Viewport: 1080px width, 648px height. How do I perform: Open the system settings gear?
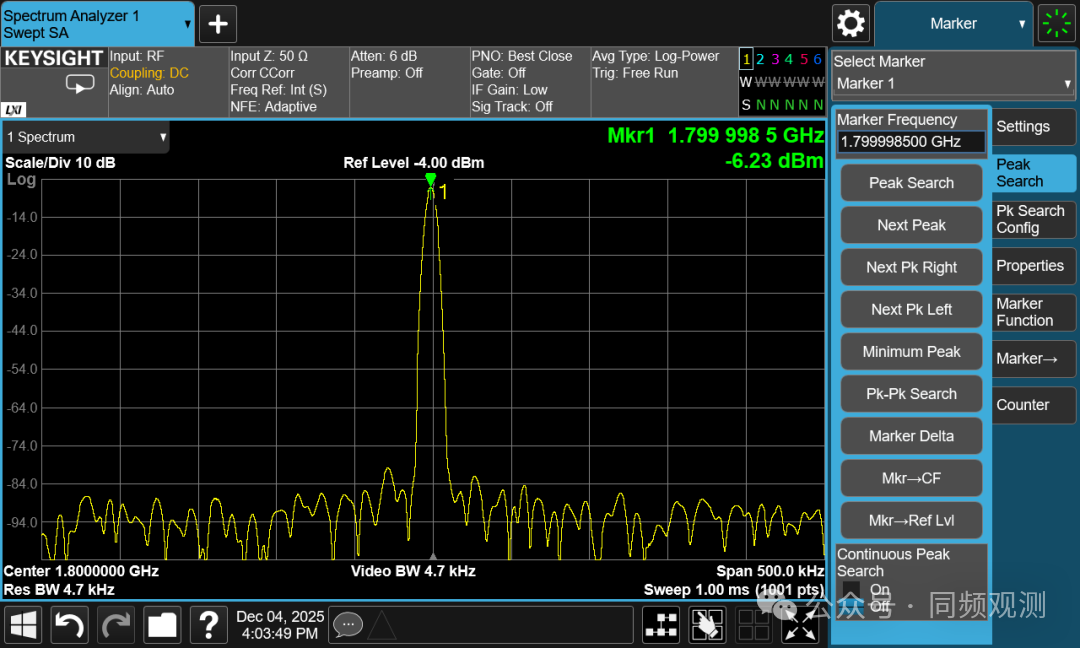coord(851,23)
